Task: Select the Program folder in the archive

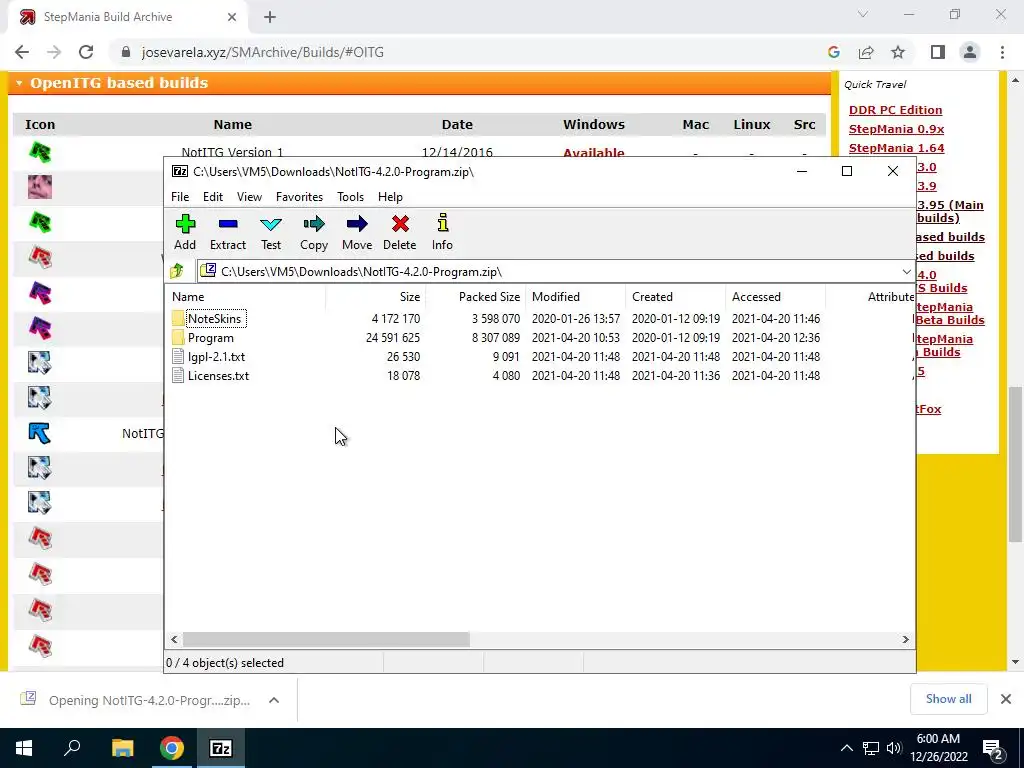Action: (x=210, y=338)
